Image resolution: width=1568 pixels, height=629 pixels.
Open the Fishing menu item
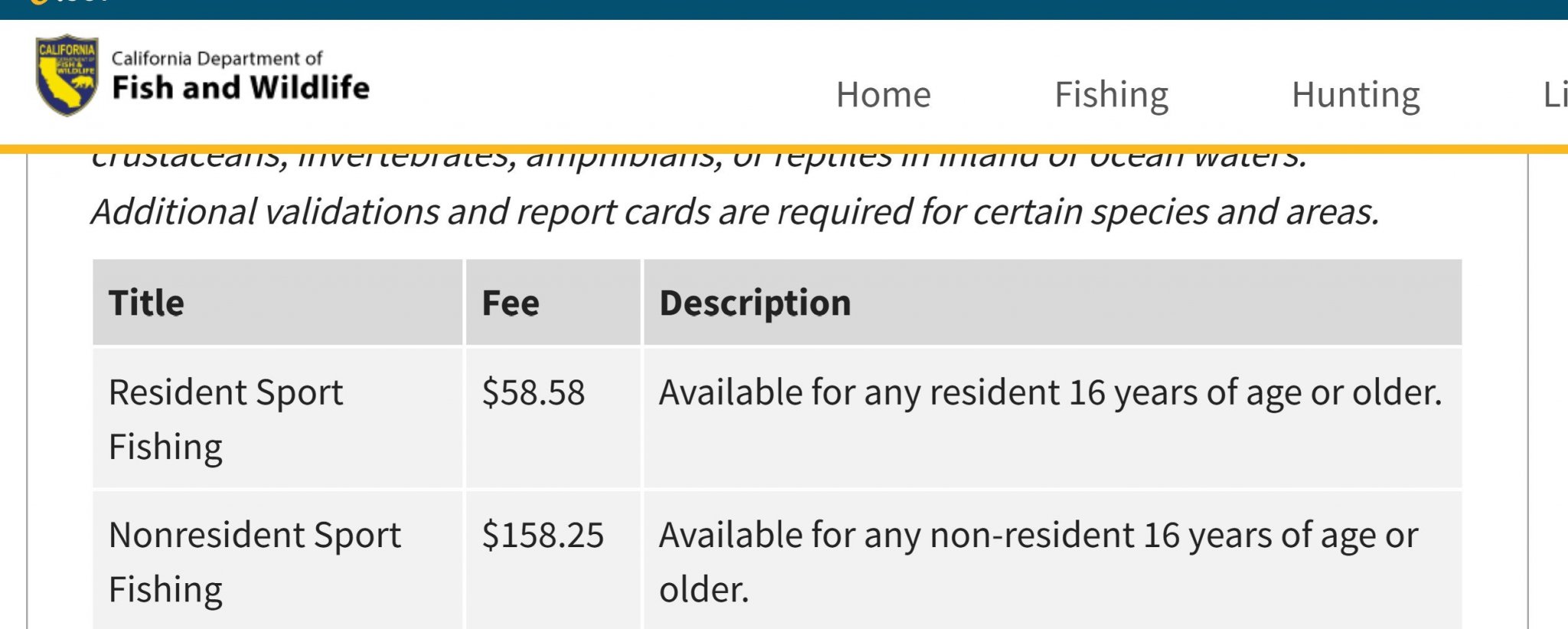point(1112,96)
